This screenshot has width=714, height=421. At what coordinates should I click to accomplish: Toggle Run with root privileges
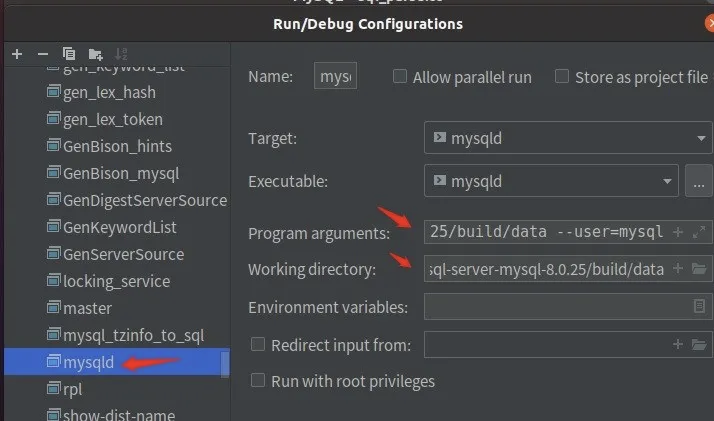258,381
